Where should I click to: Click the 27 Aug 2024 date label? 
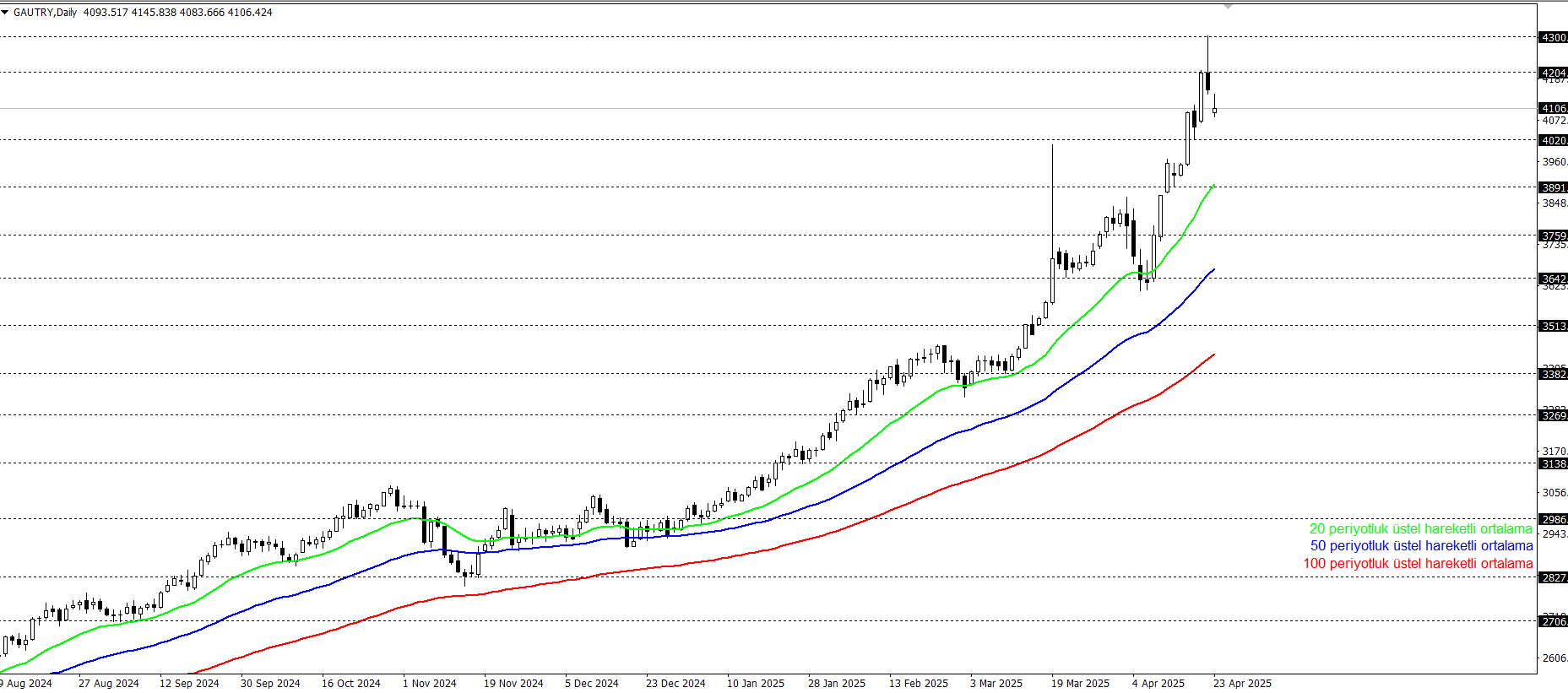(108, 684)
